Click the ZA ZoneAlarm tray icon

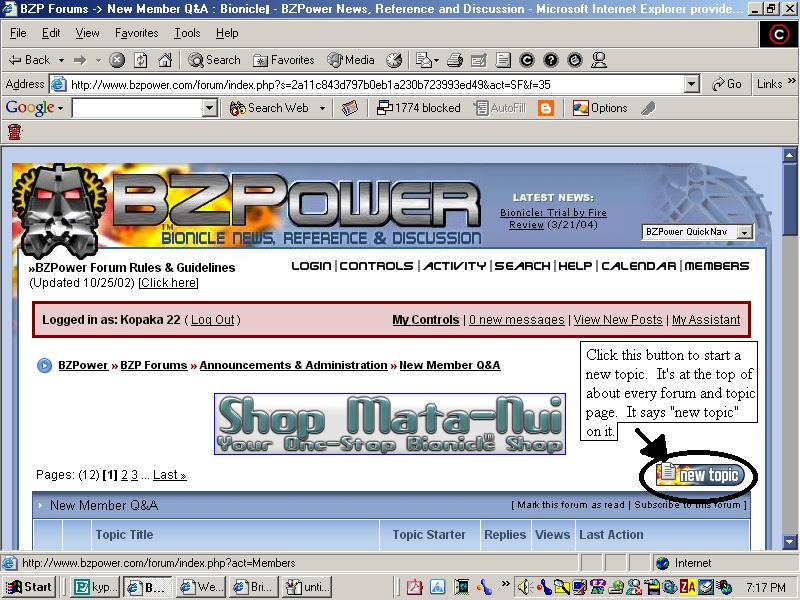(x=687, y=587)
